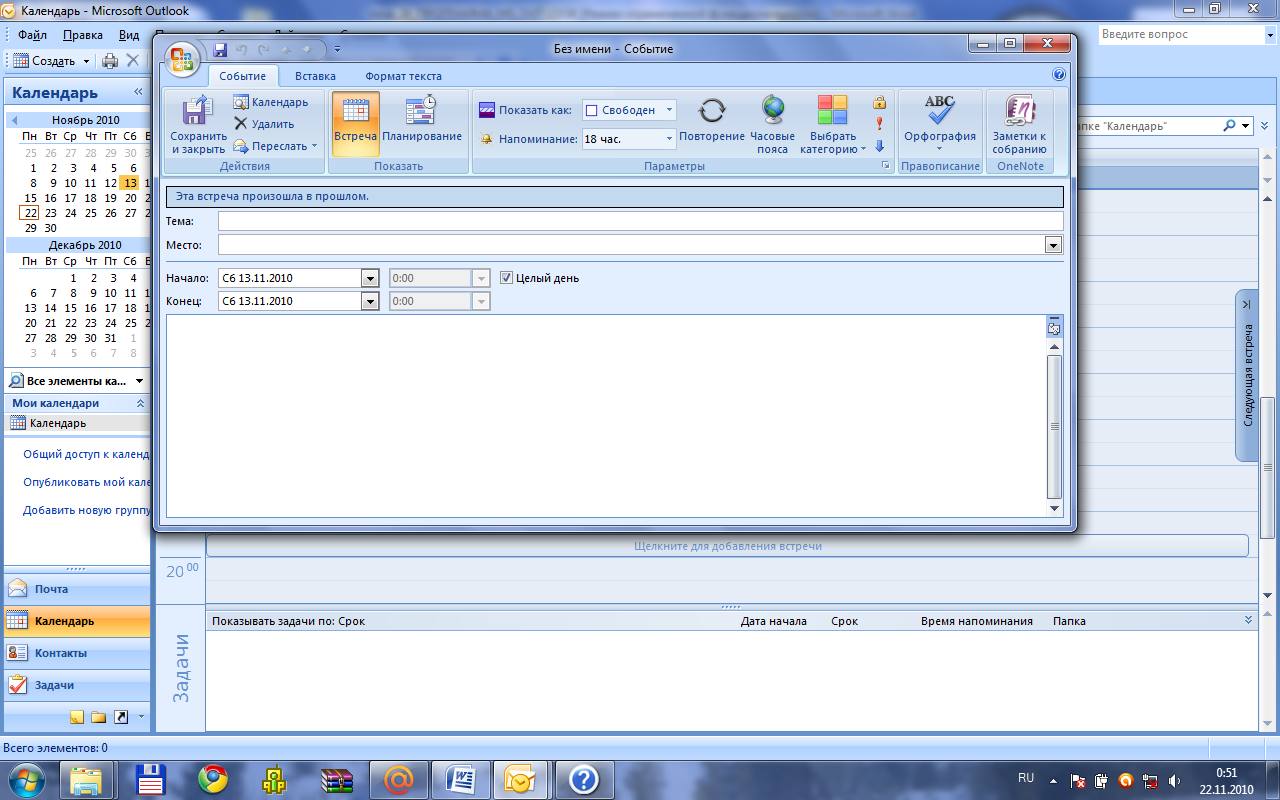Open Выбрать категорию color categories
This screenshot has width=1280, height=800.
(833, 125)
